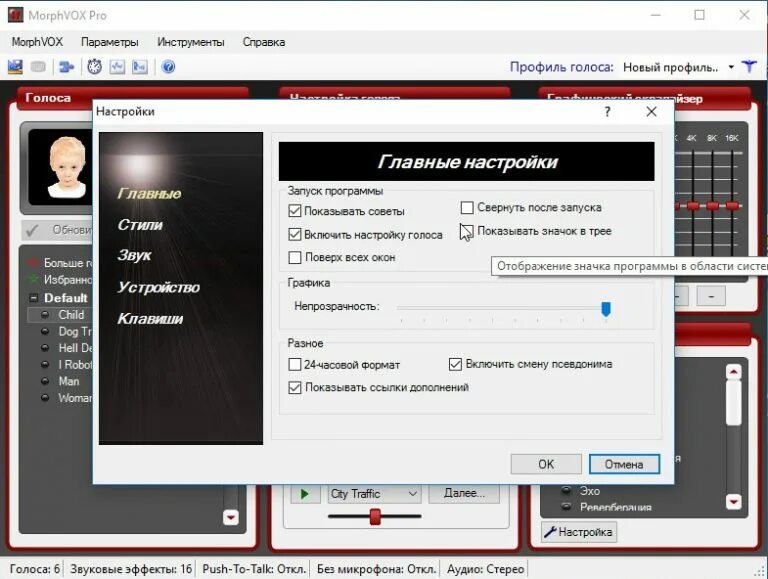Viewport: 768px width, 579px height.
Task: Click Без микрофона: Откл. status entry
Action: tap(376, 569)
